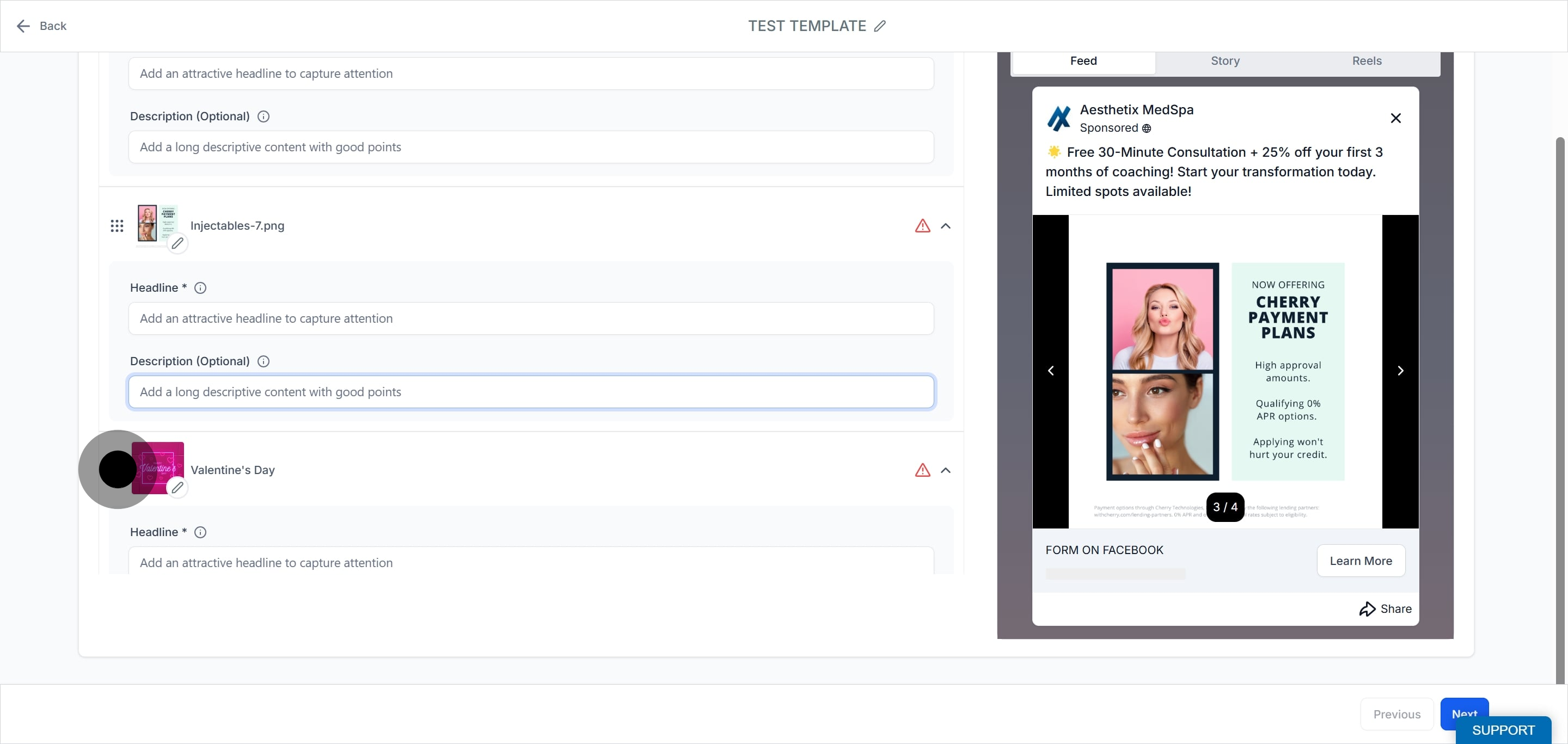Click the pencil icon next to TEST TEMPLATE
This screenshot has width=1568, height=744.
coord(880,26)
